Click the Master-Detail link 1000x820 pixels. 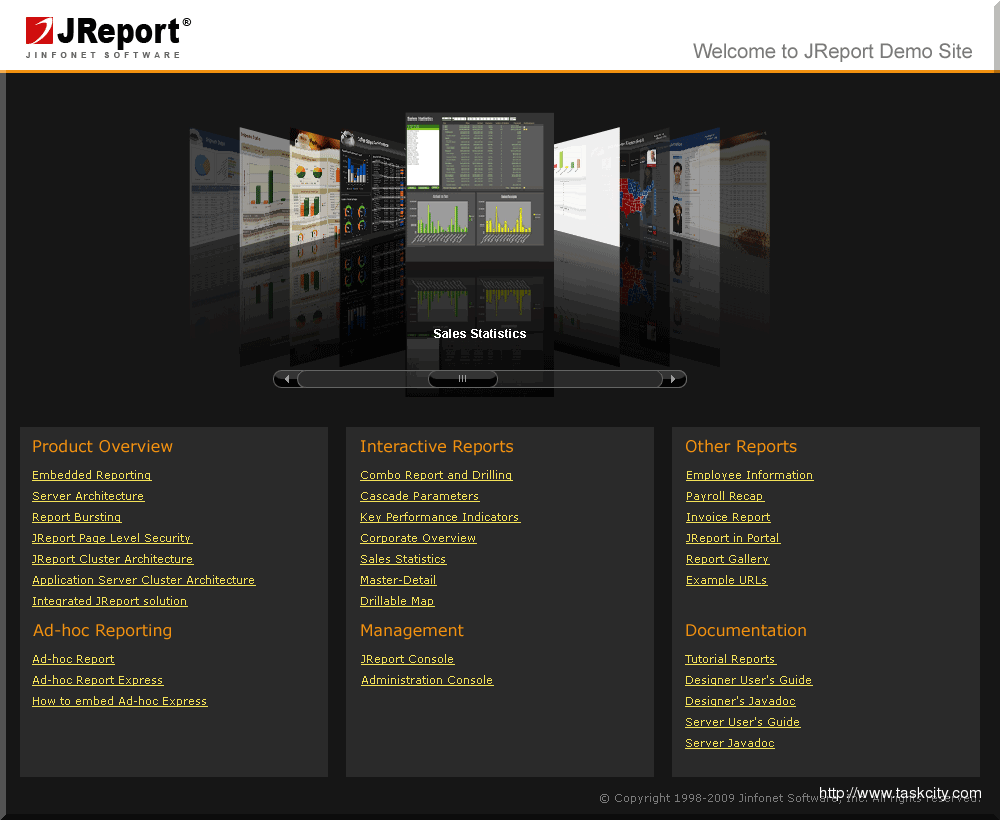pyautogui.click(x=398, y=580)
